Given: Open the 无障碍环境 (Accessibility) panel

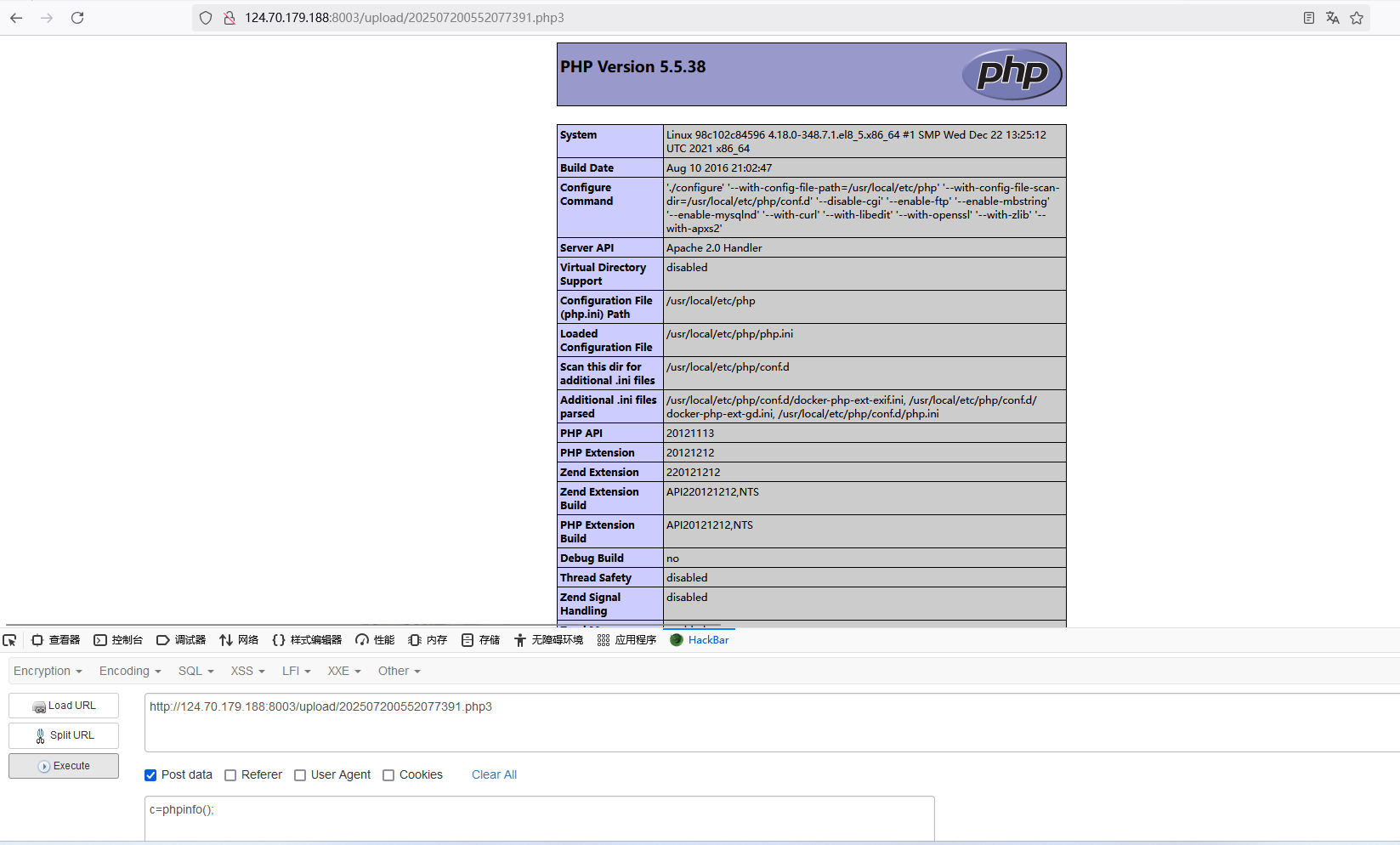Looking at the screenshot, I should (x=548, y=639).
